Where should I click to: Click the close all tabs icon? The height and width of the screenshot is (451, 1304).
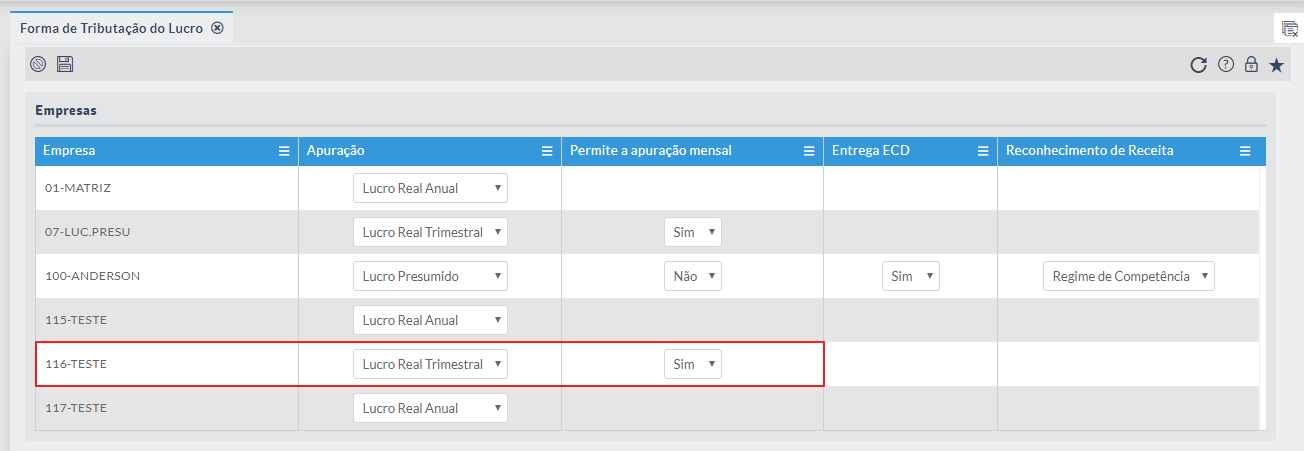[1289, 29]
